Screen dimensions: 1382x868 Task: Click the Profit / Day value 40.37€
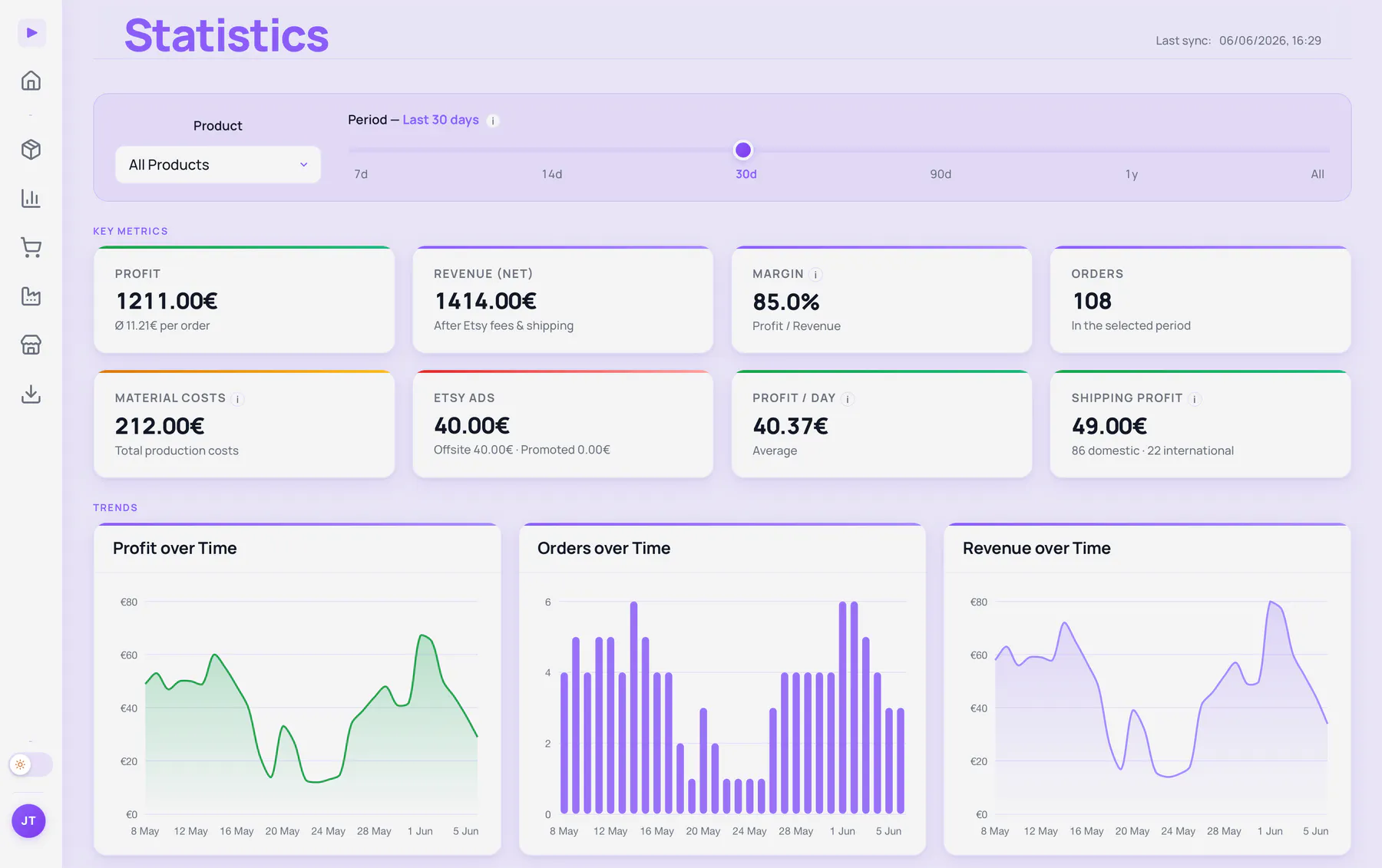pyautogui.click(x=790, y=426)
